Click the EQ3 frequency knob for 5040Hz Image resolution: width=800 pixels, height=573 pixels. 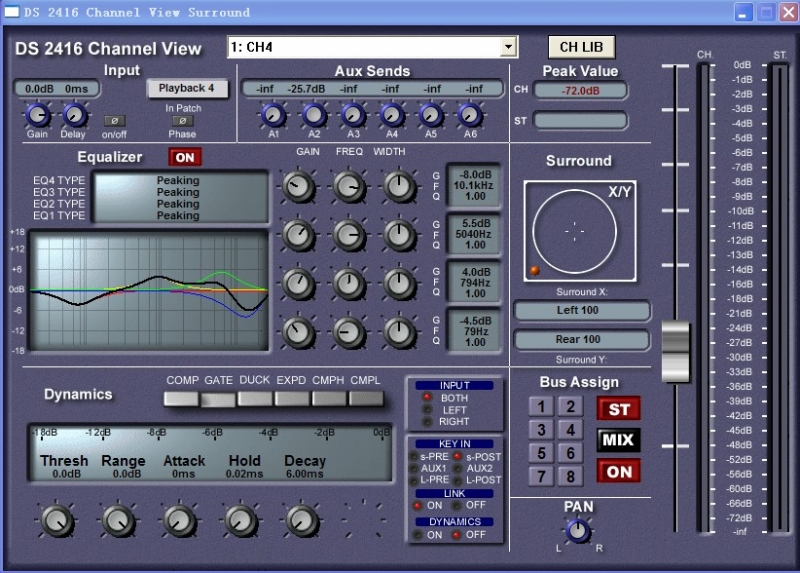point(349,235)
